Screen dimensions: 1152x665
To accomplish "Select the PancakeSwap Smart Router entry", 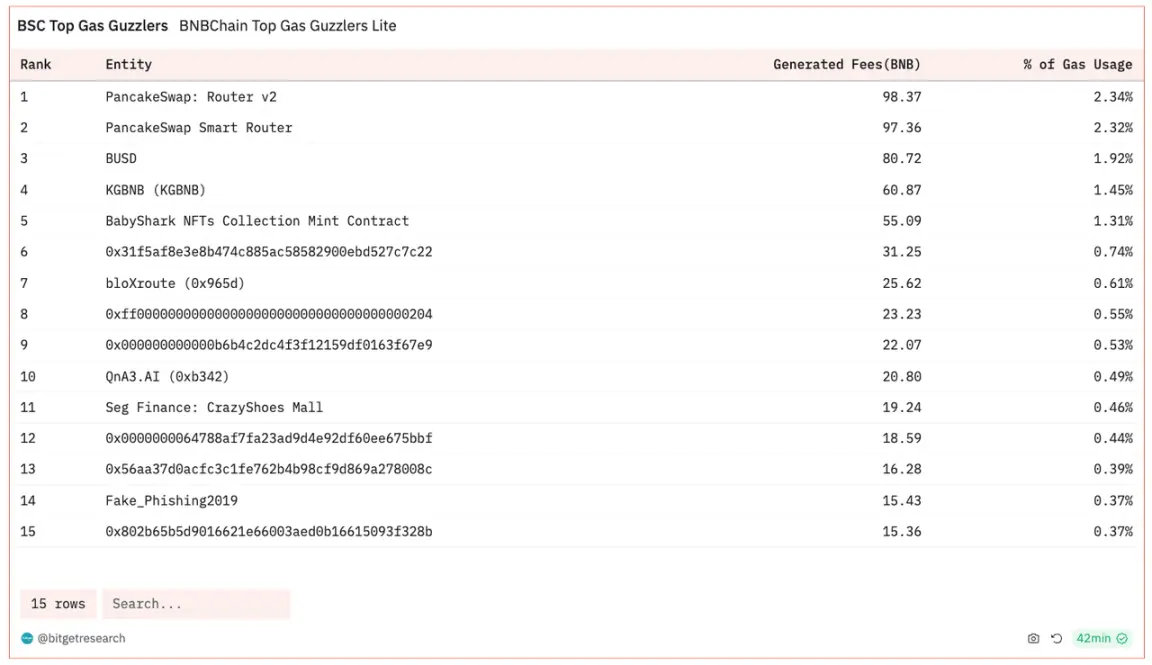I will tap(198, 128).
